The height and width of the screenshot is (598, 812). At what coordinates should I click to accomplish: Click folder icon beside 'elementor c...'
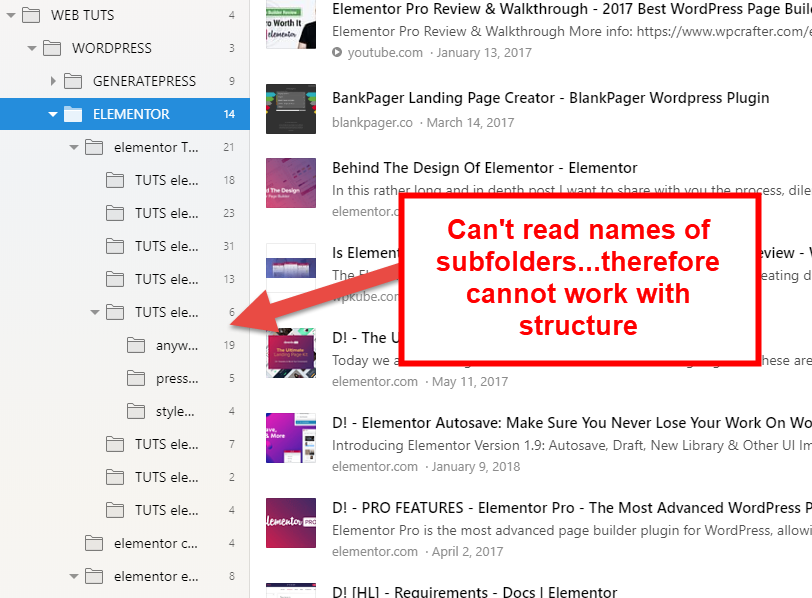pos(94,544)
